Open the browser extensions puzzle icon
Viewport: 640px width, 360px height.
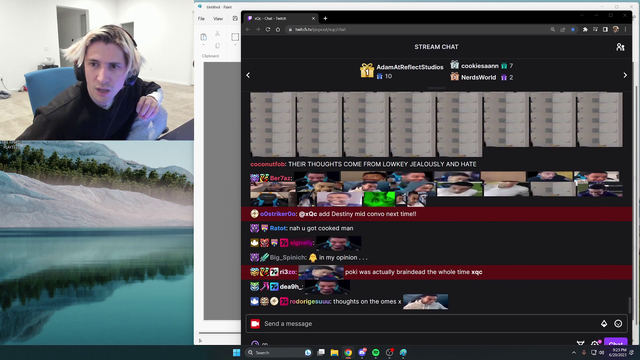(585, 29)
